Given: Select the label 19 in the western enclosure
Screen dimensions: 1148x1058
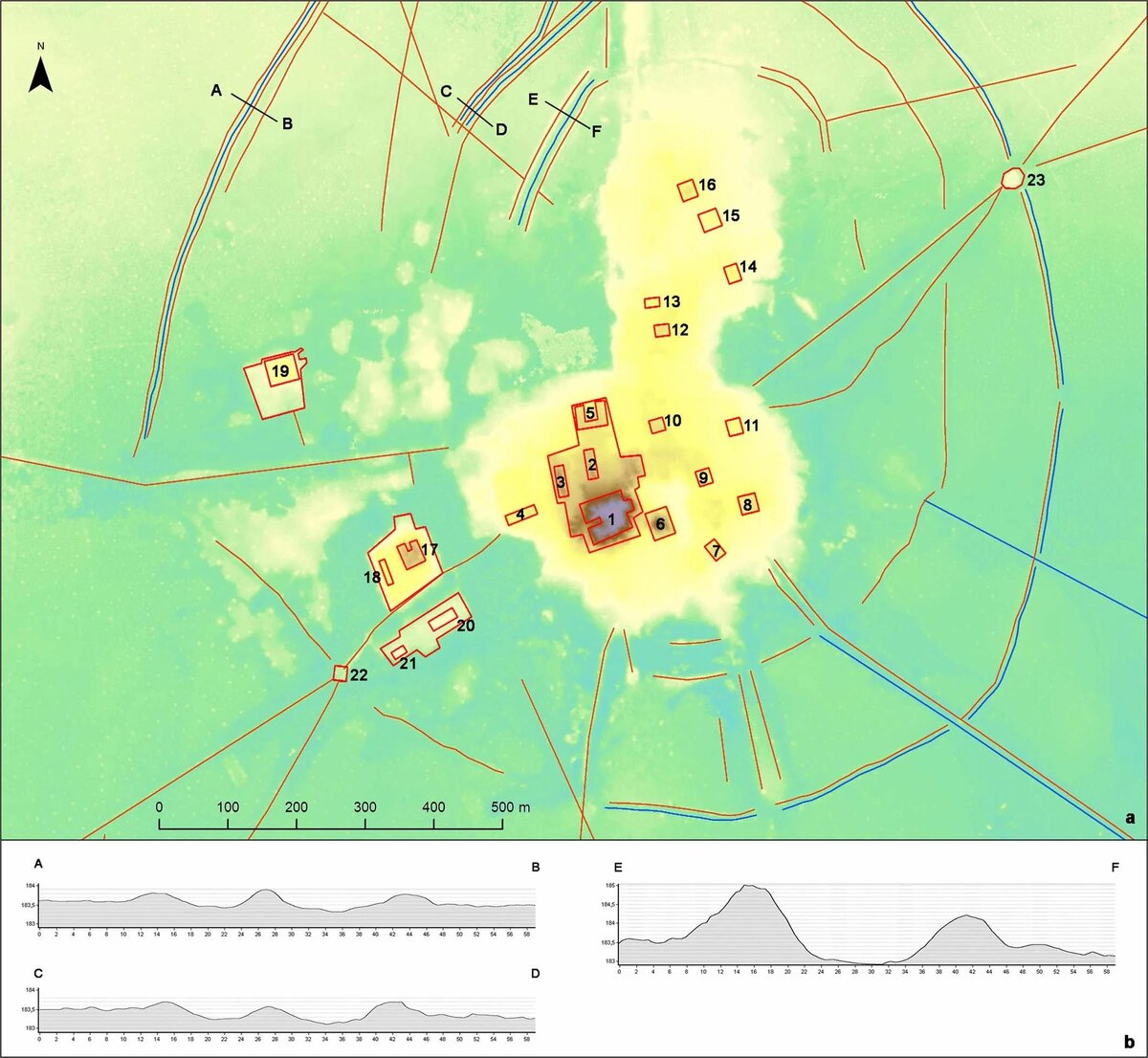Looking at the screenshot, I should [x=279, y=371].
